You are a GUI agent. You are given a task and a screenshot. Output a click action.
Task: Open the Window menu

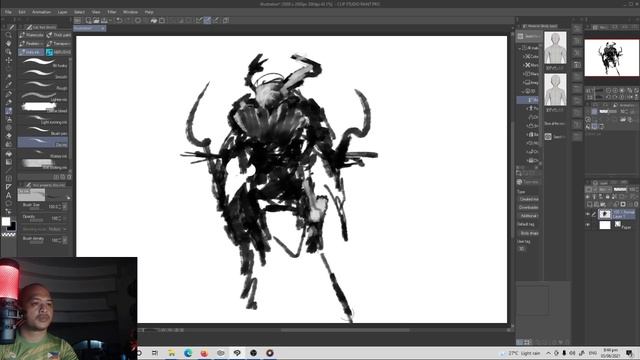(130, 12)
